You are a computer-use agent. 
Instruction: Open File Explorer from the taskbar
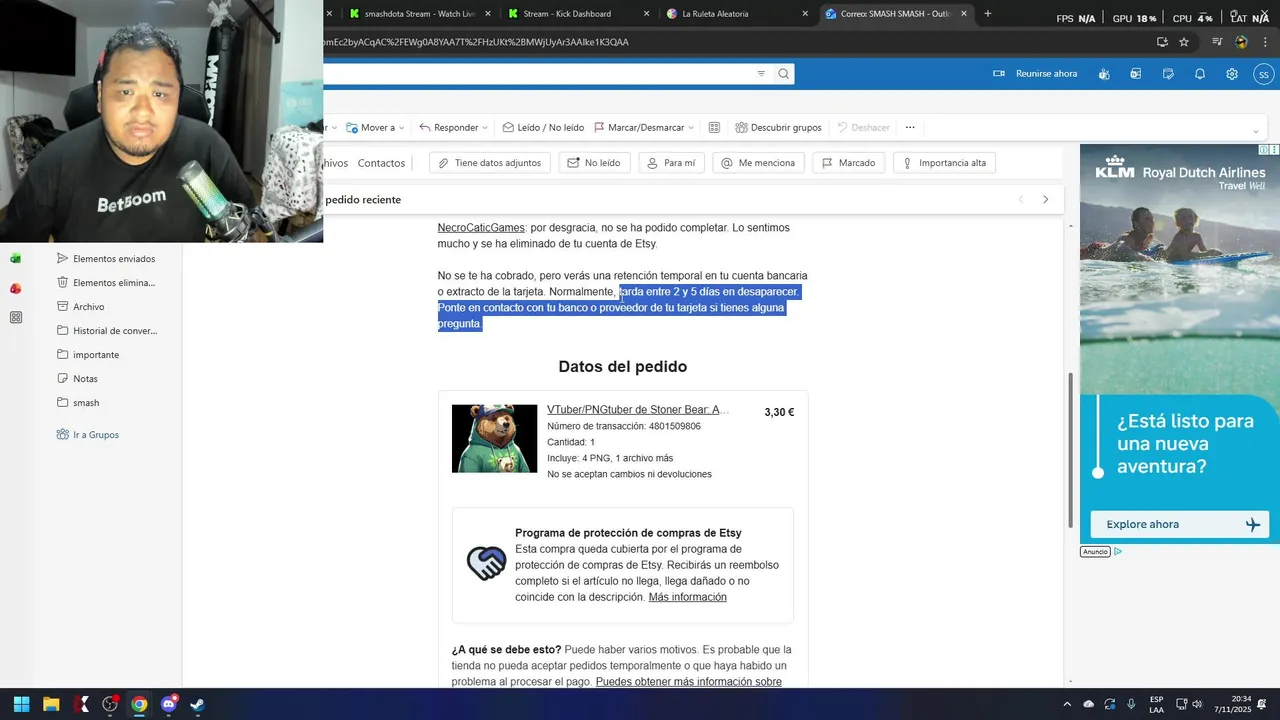(x=51, y=704)
